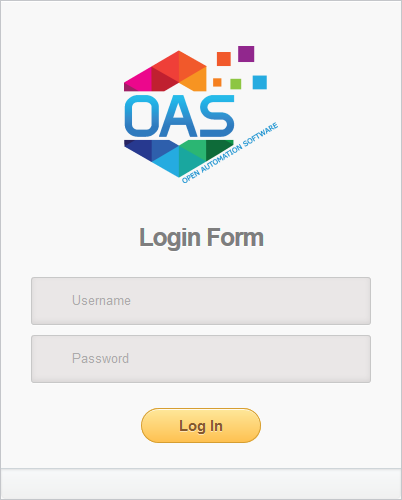Viewport: 402px width, 500px height.
Task: Click the light blue square in logo
Action: tap(260, 82)
